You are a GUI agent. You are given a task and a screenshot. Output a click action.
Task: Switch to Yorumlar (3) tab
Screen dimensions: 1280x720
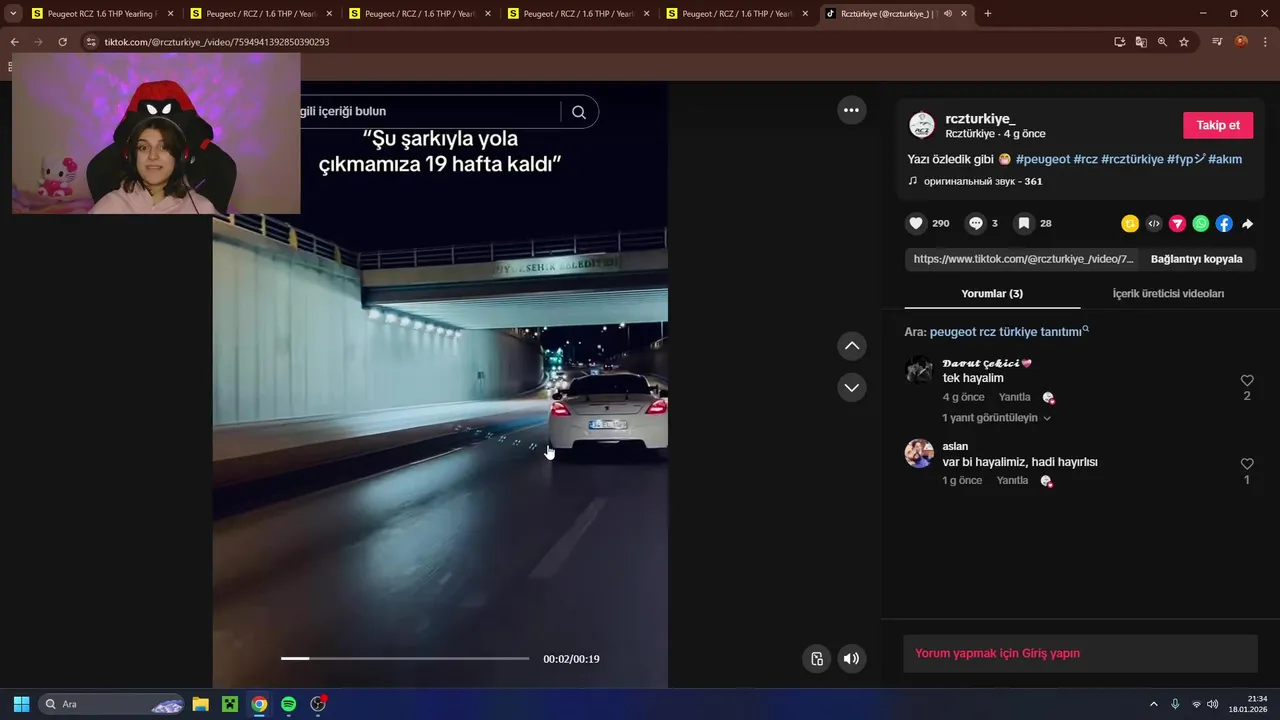pos(992,294)
